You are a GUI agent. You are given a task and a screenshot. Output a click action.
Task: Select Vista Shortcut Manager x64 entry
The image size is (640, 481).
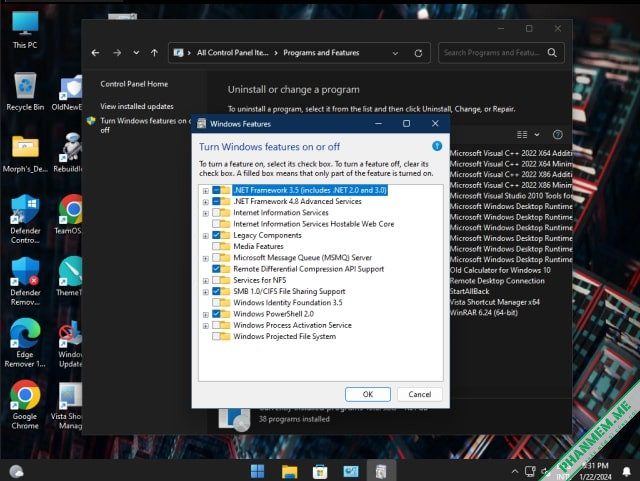[495, 302]
